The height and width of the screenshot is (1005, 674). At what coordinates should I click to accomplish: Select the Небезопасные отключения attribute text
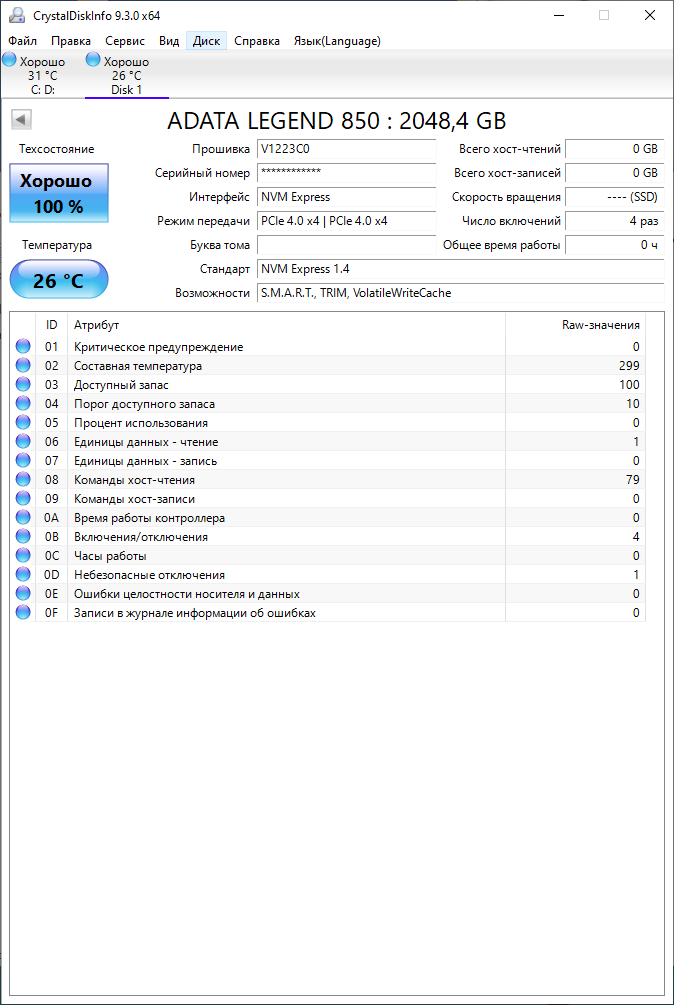[x=149, y=574]
